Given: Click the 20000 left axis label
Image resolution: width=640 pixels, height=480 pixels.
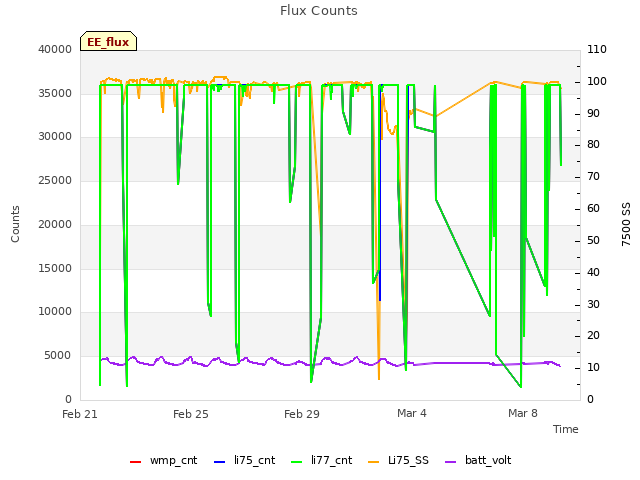Looking at the screenshot, I should [x=55, y=224].
